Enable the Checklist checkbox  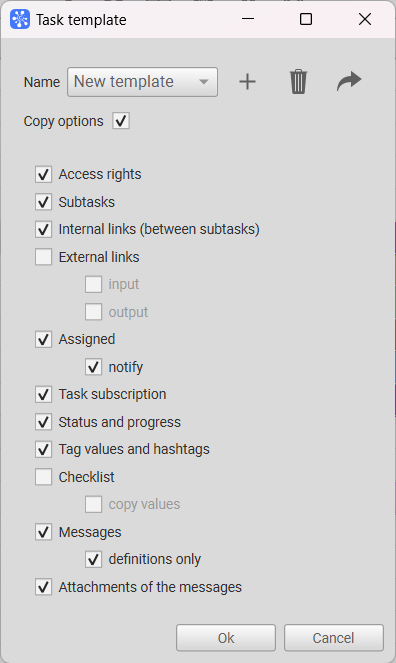[44, 477]
